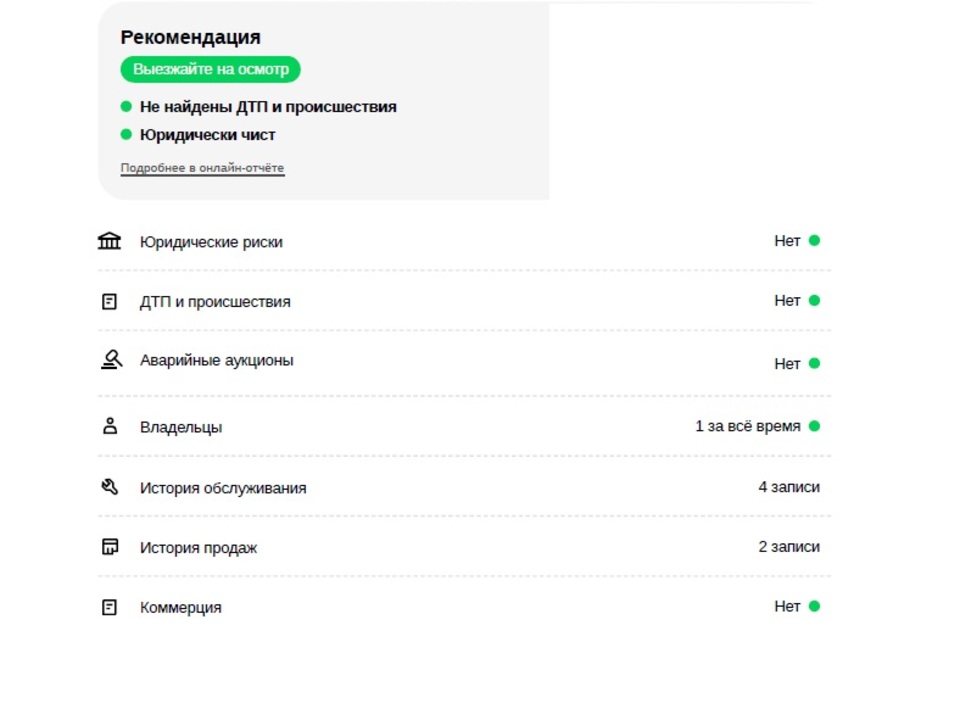The image size is (960, 720).
Task: Open the 2 записи sales history count
Action: 789,547
